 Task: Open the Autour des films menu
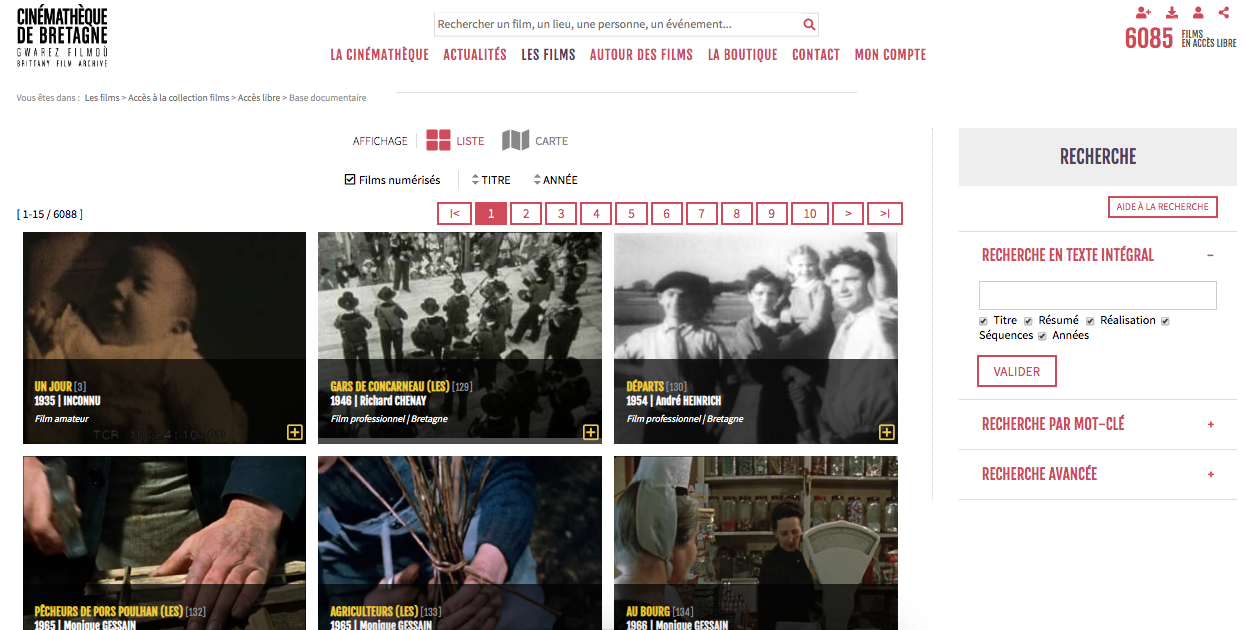641,55
